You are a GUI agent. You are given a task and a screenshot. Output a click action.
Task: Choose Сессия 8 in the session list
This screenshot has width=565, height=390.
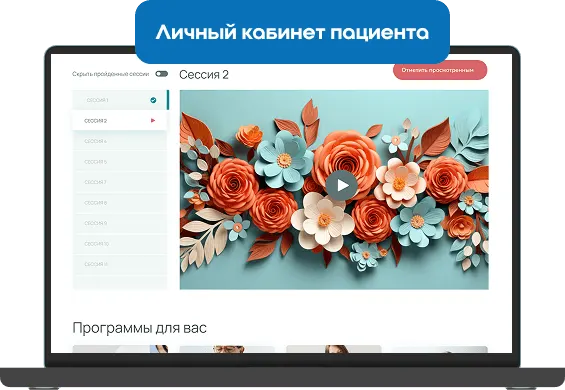point(119,203)
